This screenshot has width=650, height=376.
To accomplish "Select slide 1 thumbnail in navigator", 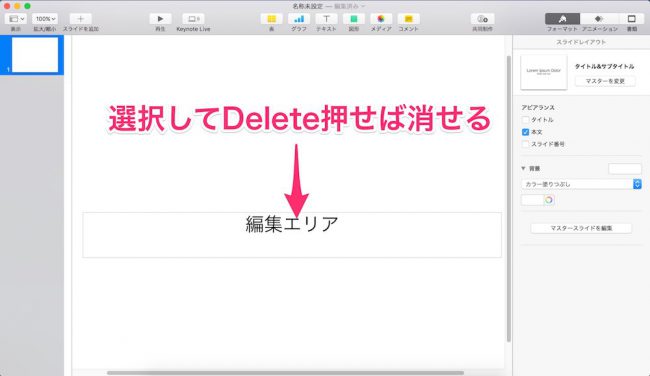I will (35, 55).
